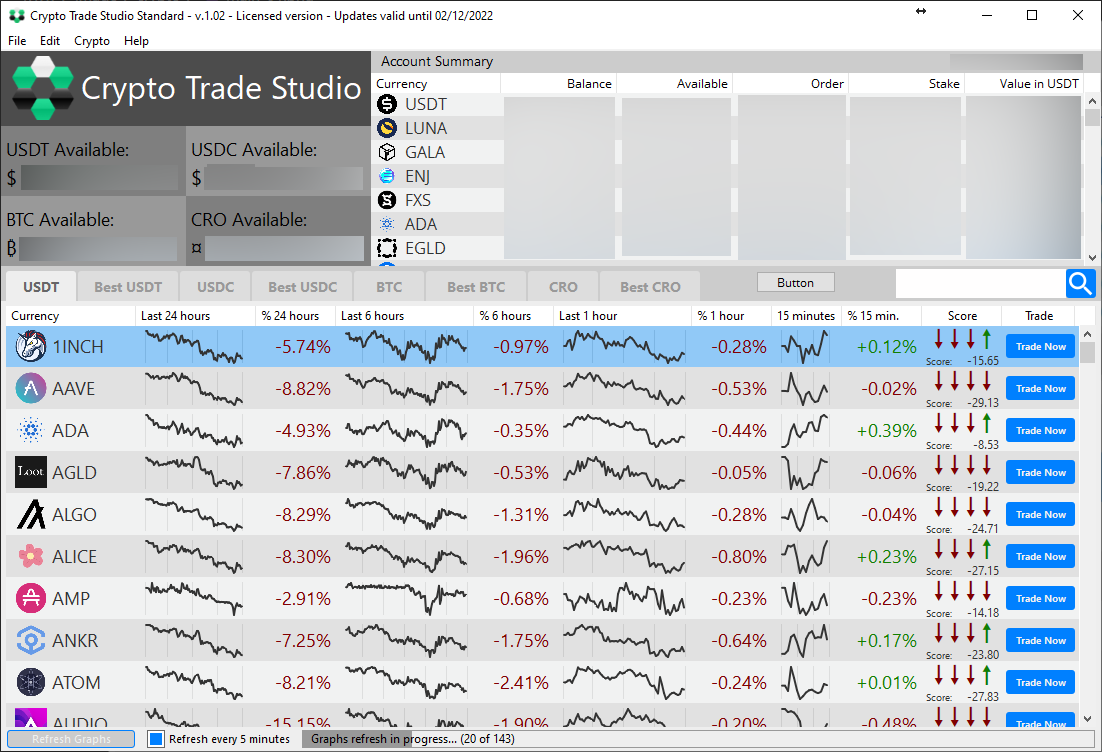Click the ANKR coin icon
The image size is (1102, 752).
click(x=30, y=640)
